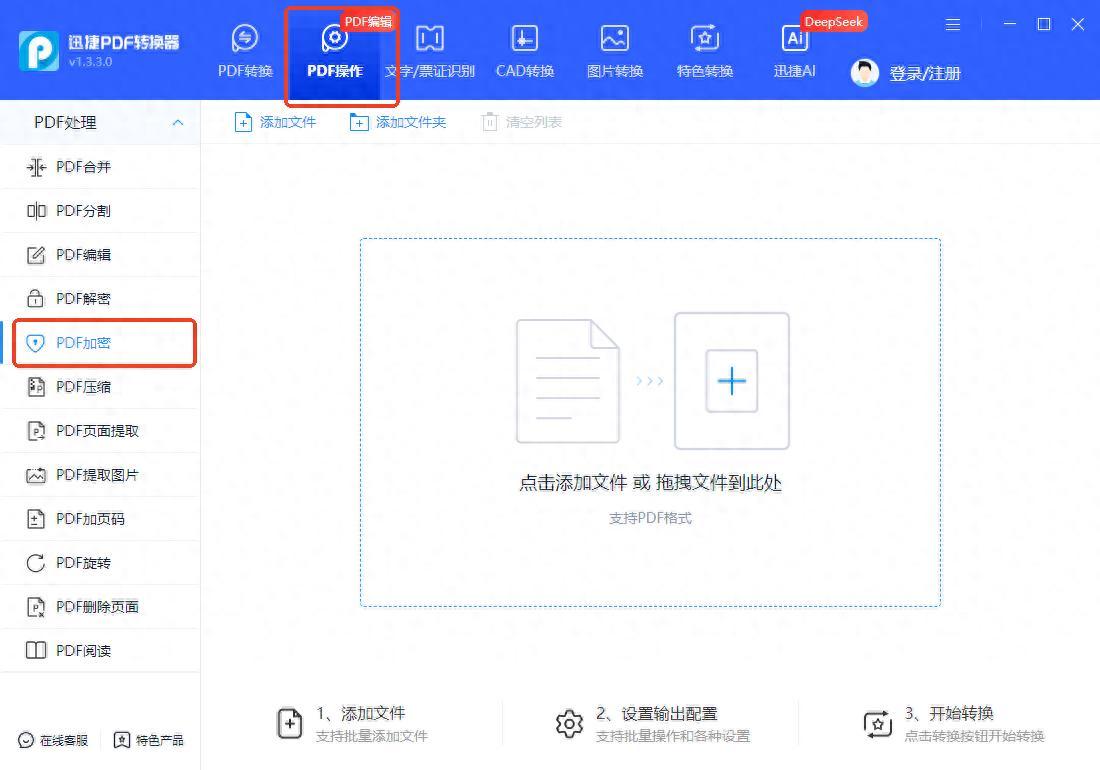Click the blue plus add-file icon
The width and height of the screenshot is (1100, 770).
(732, 381)
